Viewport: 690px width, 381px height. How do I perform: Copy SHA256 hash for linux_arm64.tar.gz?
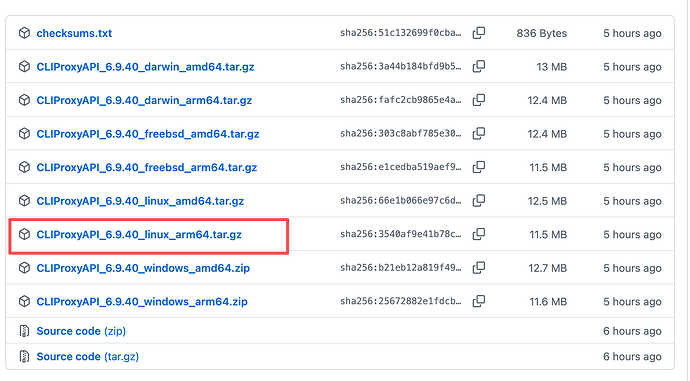(x=479, y=234)
